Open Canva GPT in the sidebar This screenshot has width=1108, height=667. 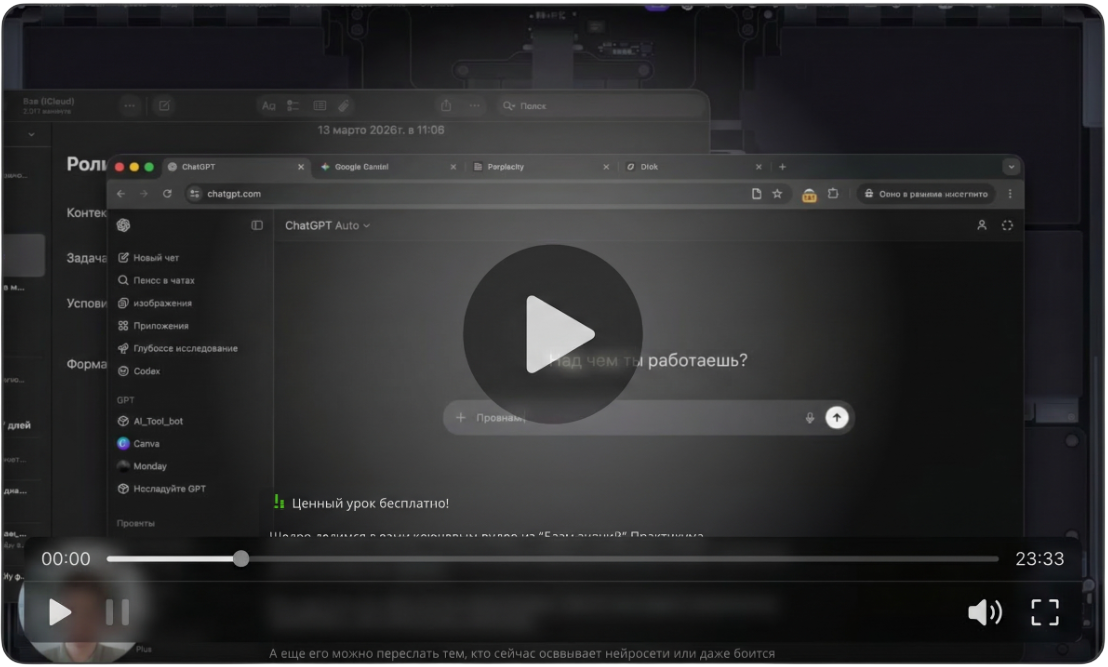(x=146, y=443)
